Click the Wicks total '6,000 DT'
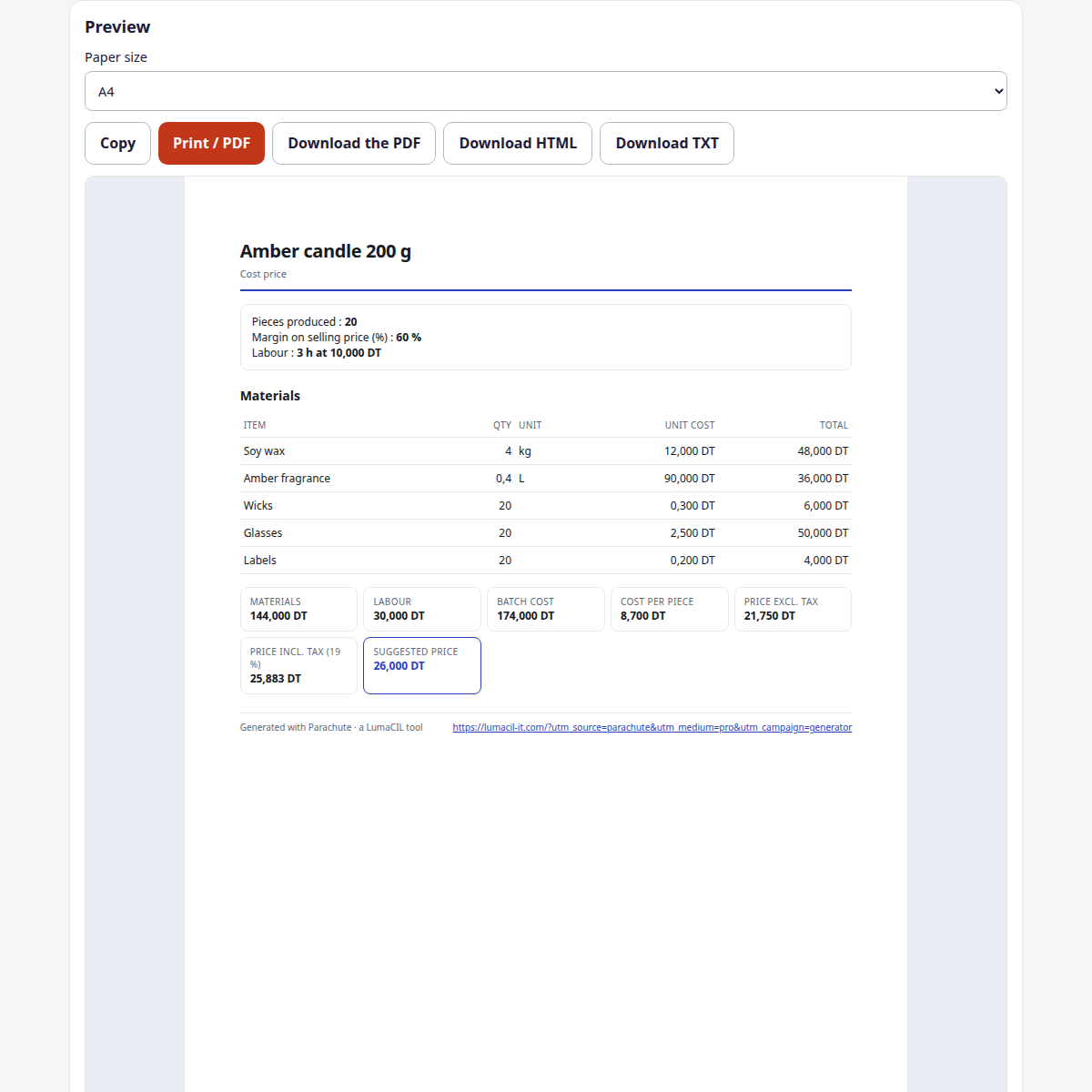This screenshot has height=1092, width=1092. coord(825,506)
